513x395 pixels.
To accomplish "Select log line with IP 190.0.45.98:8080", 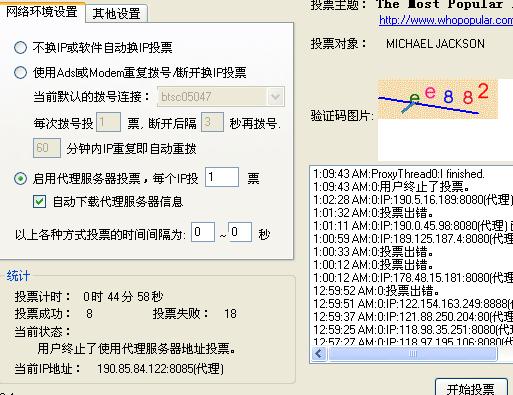I will (413, 226).
